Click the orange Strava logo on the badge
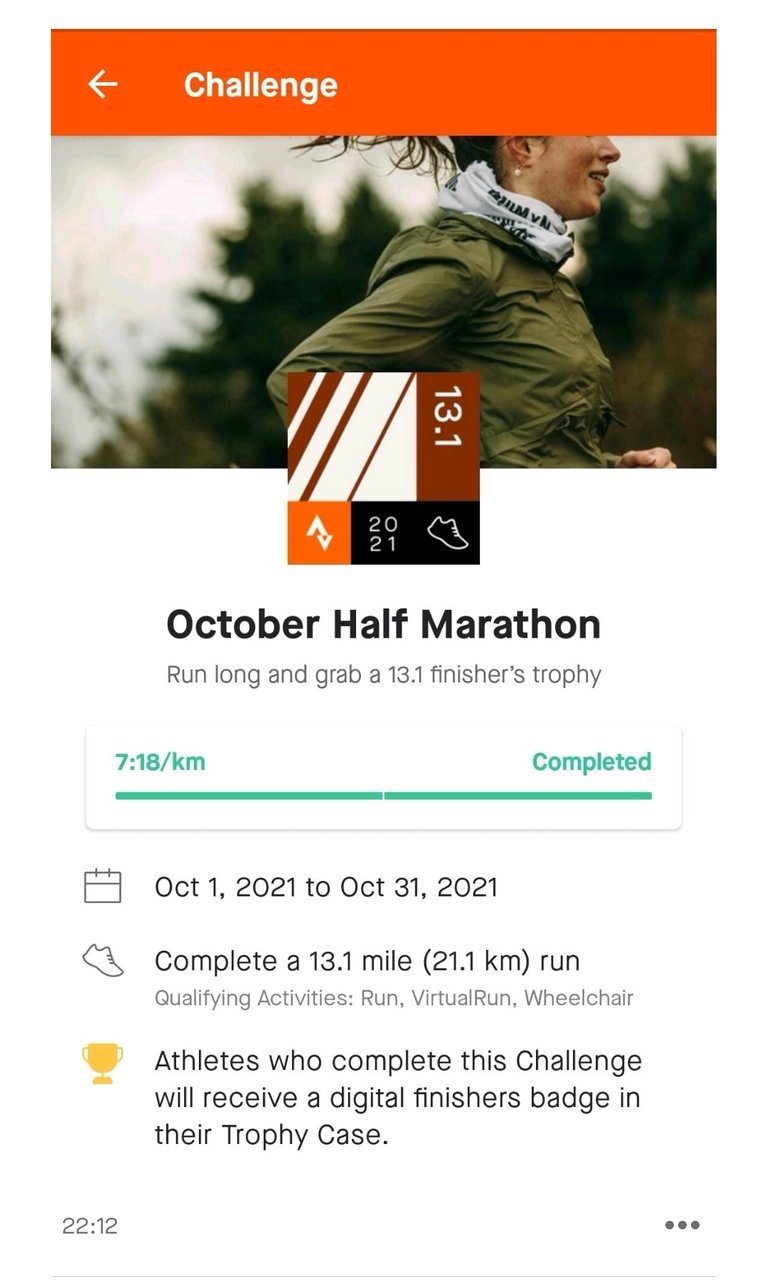 pos(319,533)
